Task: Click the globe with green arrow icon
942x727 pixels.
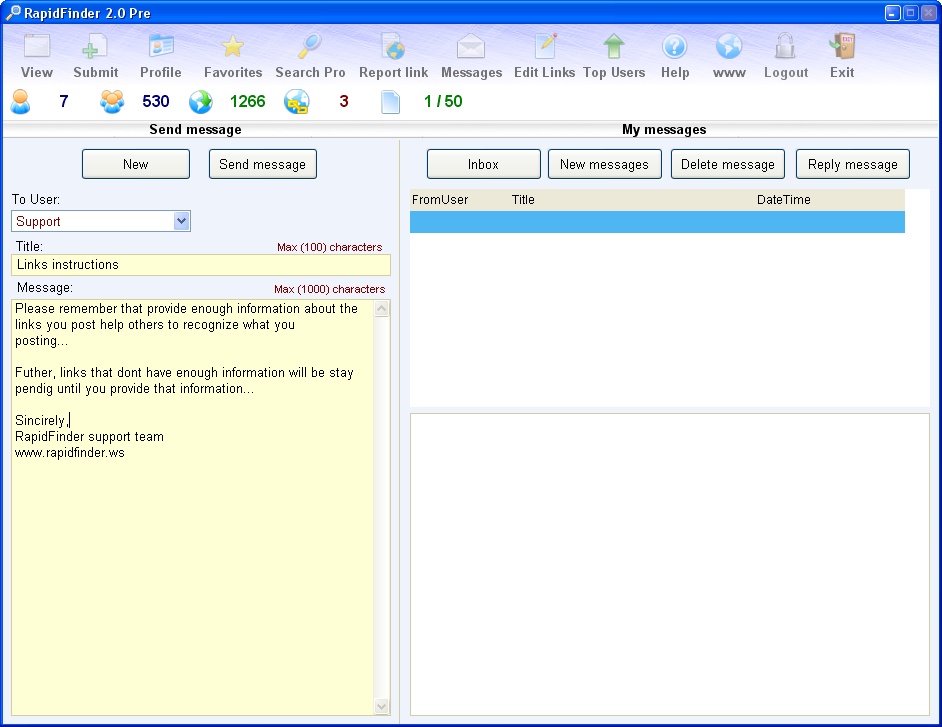Action: pos(201,102)
